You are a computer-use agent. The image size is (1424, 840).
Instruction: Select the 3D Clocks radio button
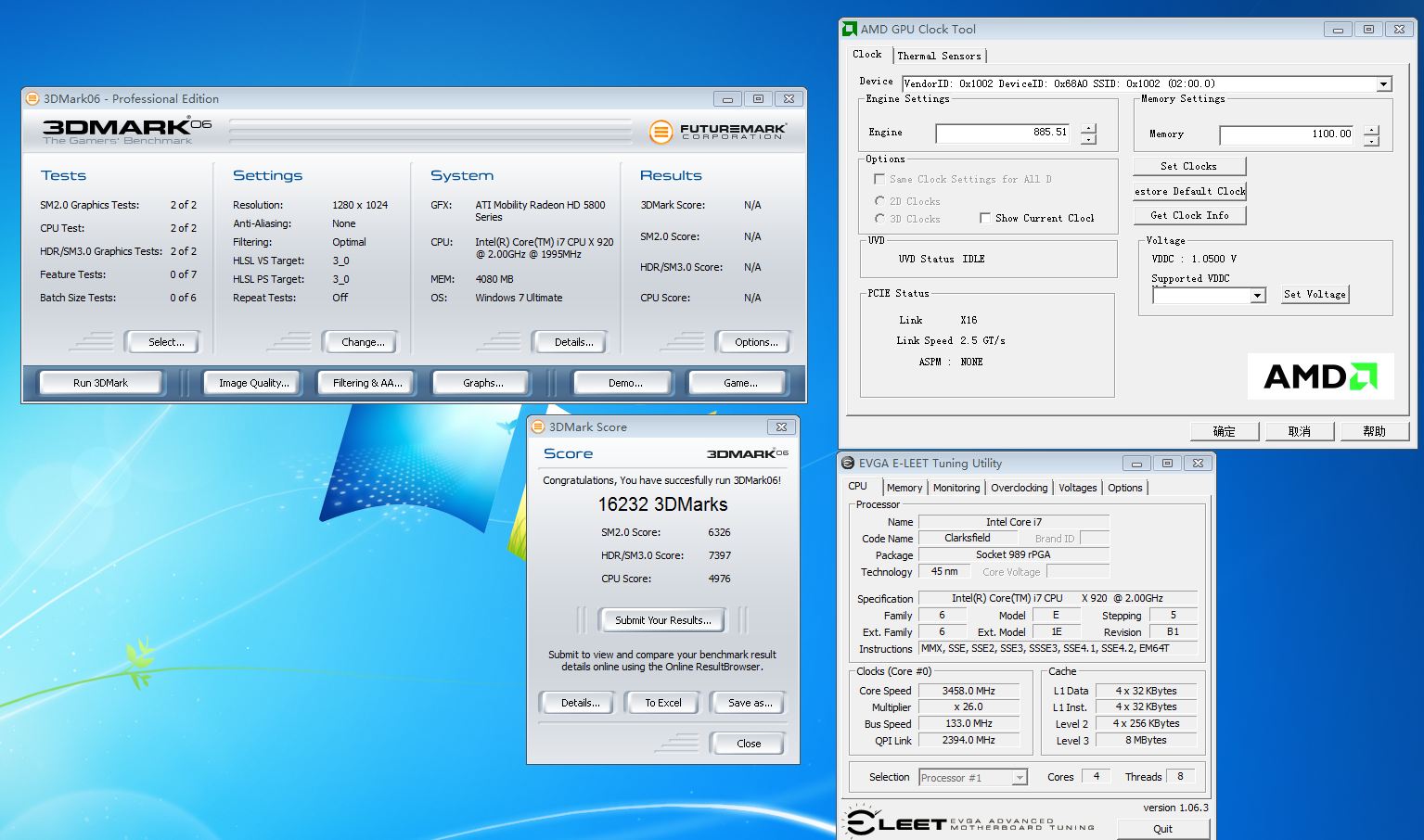[x=879, y=218]
